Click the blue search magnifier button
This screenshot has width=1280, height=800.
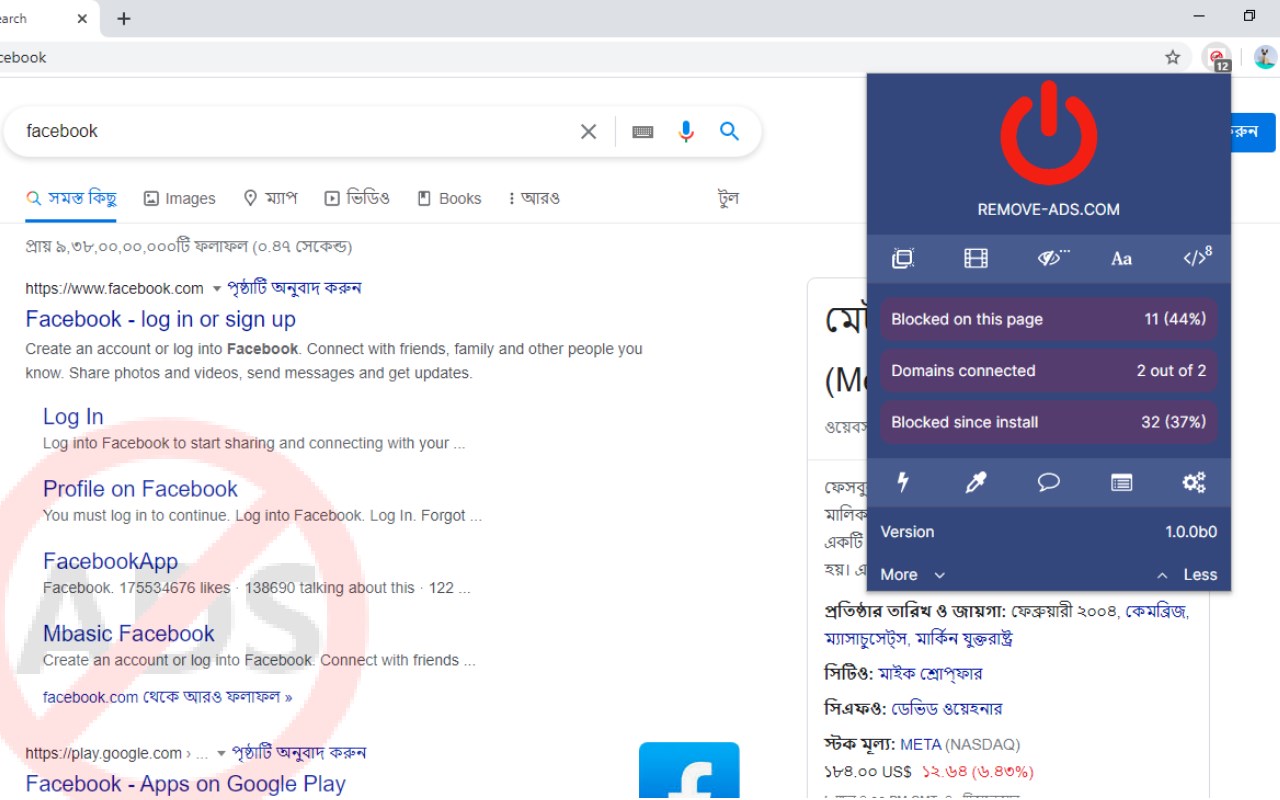(730, 131)
